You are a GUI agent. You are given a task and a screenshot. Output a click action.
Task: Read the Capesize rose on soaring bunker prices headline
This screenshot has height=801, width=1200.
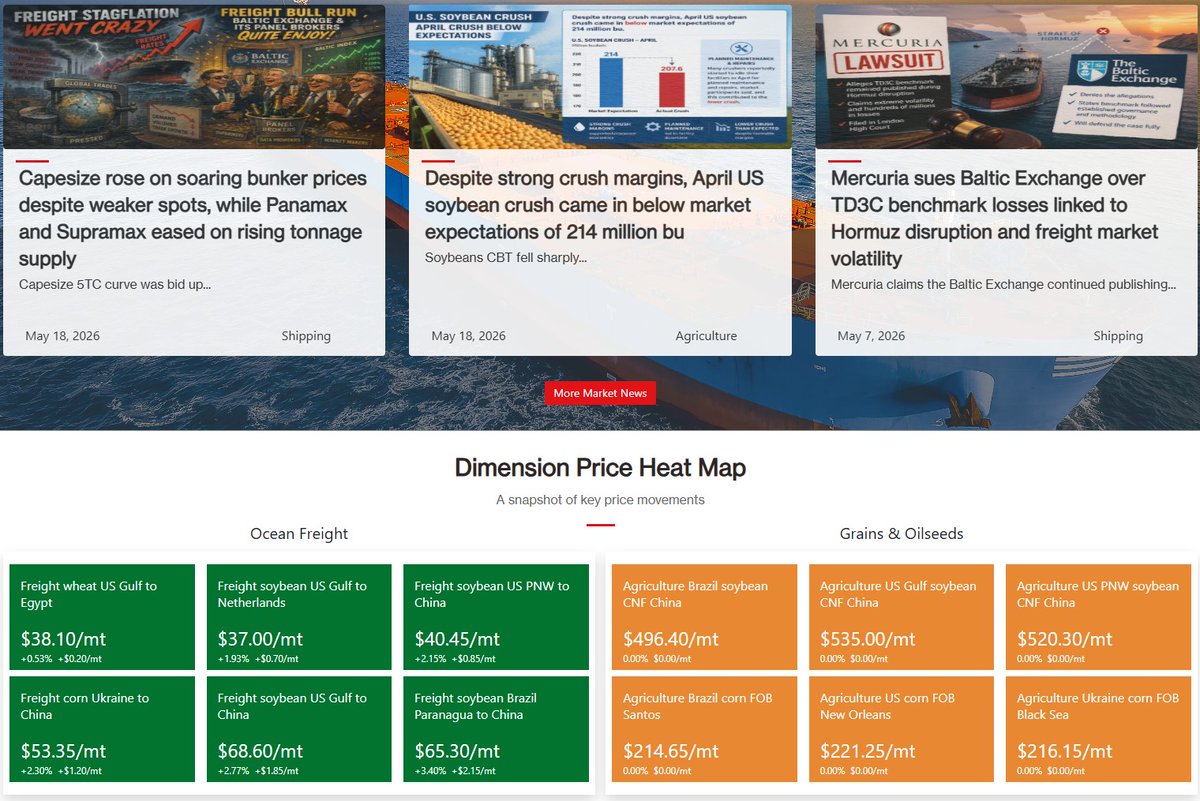coord(193,218)
